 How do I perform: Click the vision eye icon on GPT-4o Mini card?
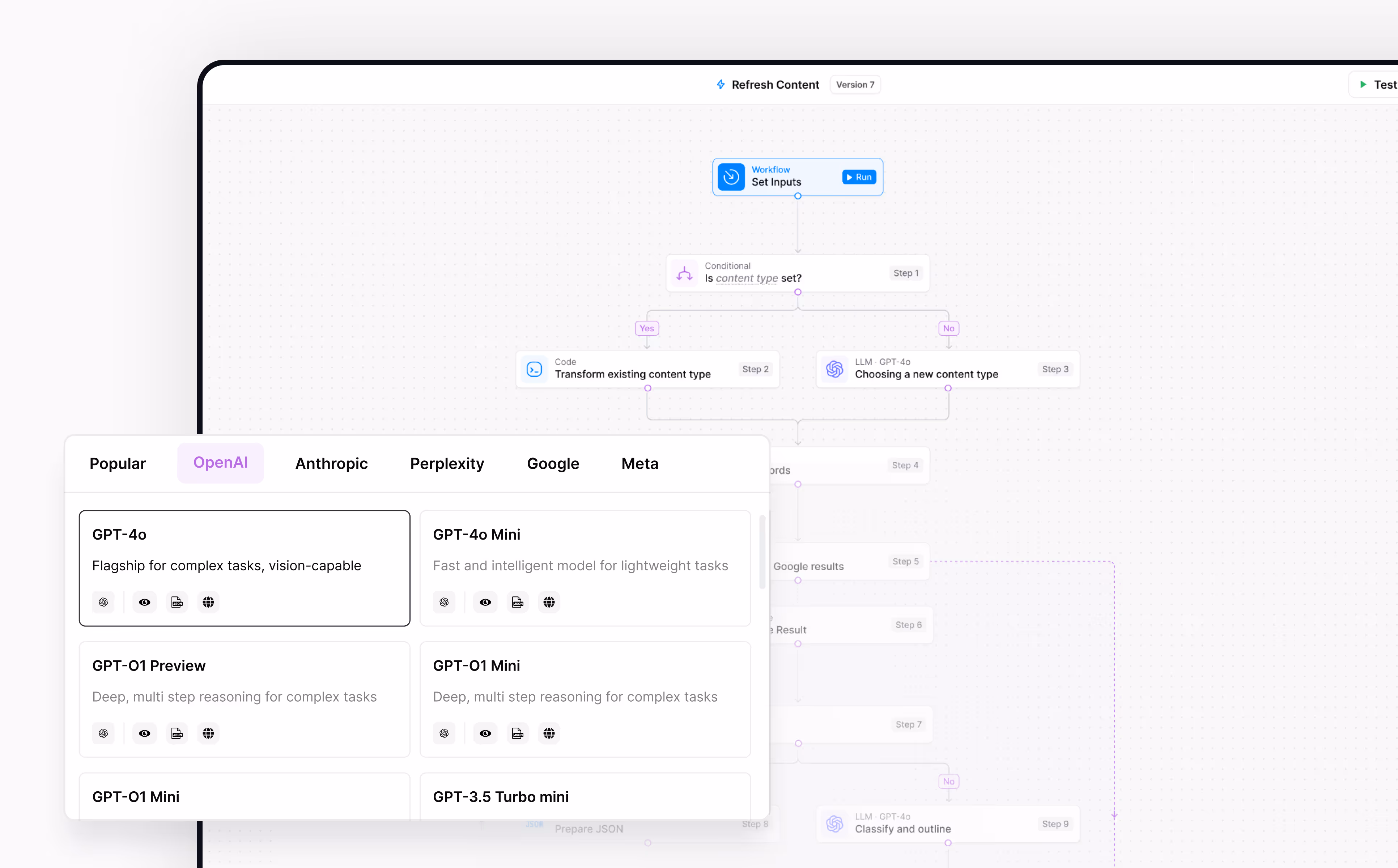pos(485,602)
